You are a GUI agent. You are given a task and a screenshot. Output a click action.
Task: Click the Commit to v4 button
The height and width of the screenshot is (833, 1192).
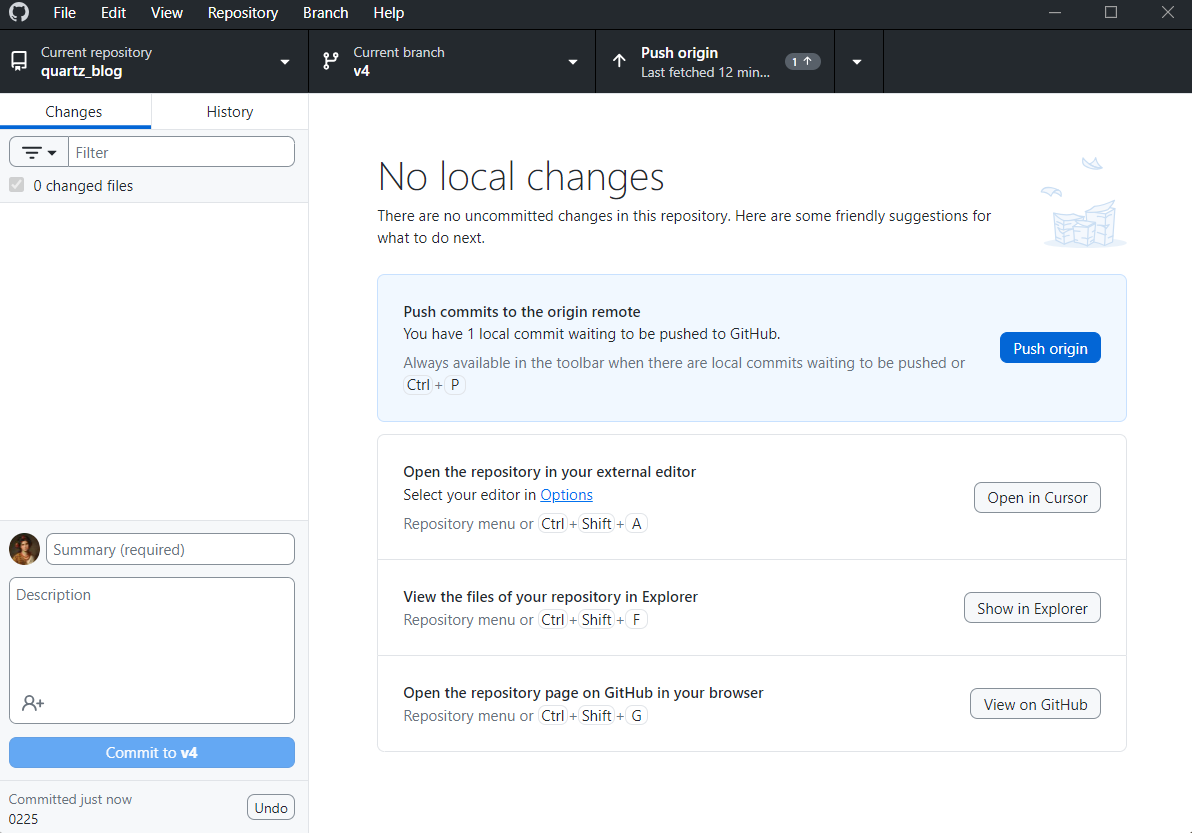click(151, 752)
